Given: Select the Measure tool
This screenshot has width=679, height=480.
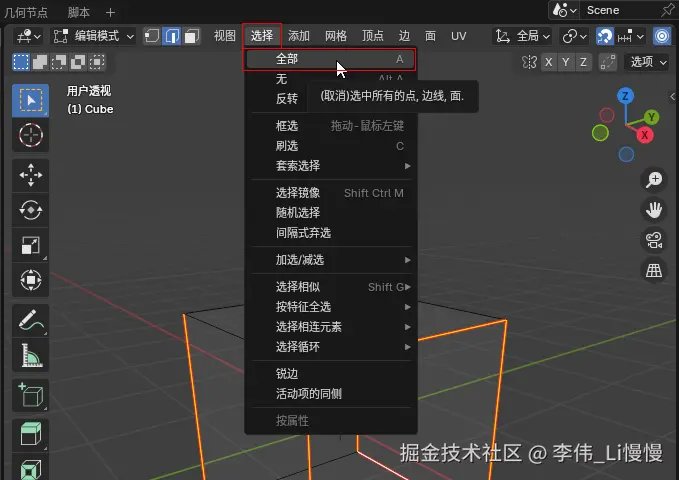Looking at the screenshot, I should pos(30,355).
